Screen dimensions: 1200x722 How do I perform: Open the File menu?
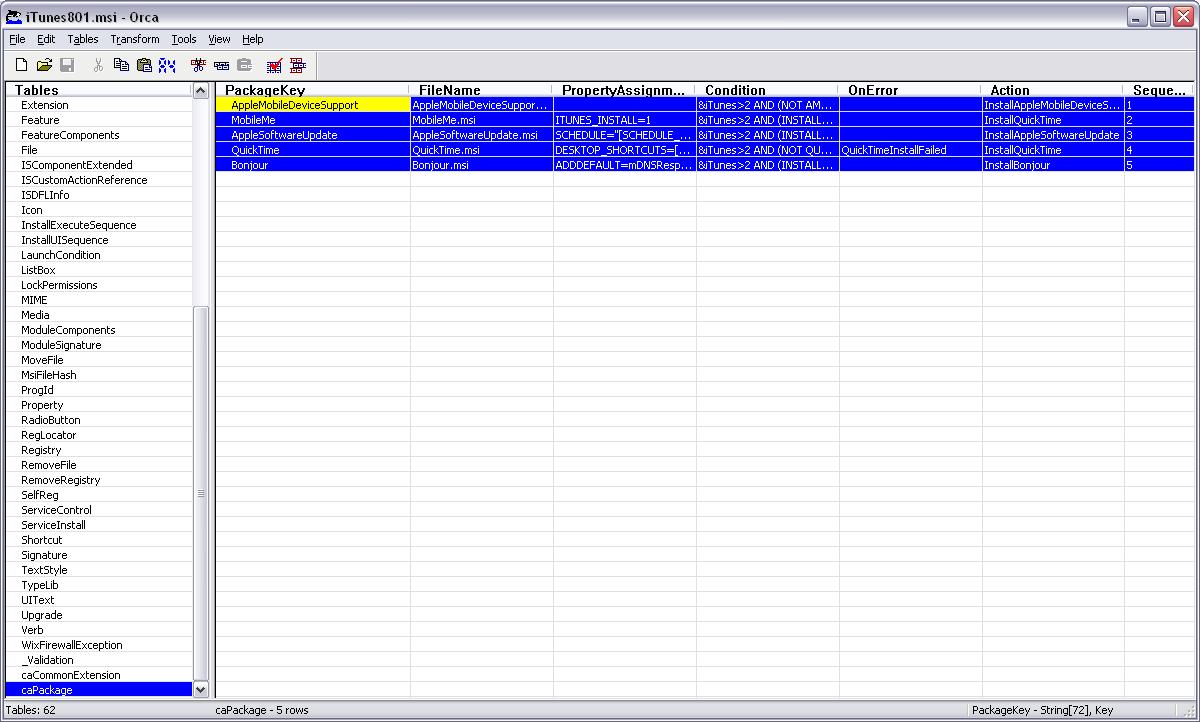[x=17, y=39]
